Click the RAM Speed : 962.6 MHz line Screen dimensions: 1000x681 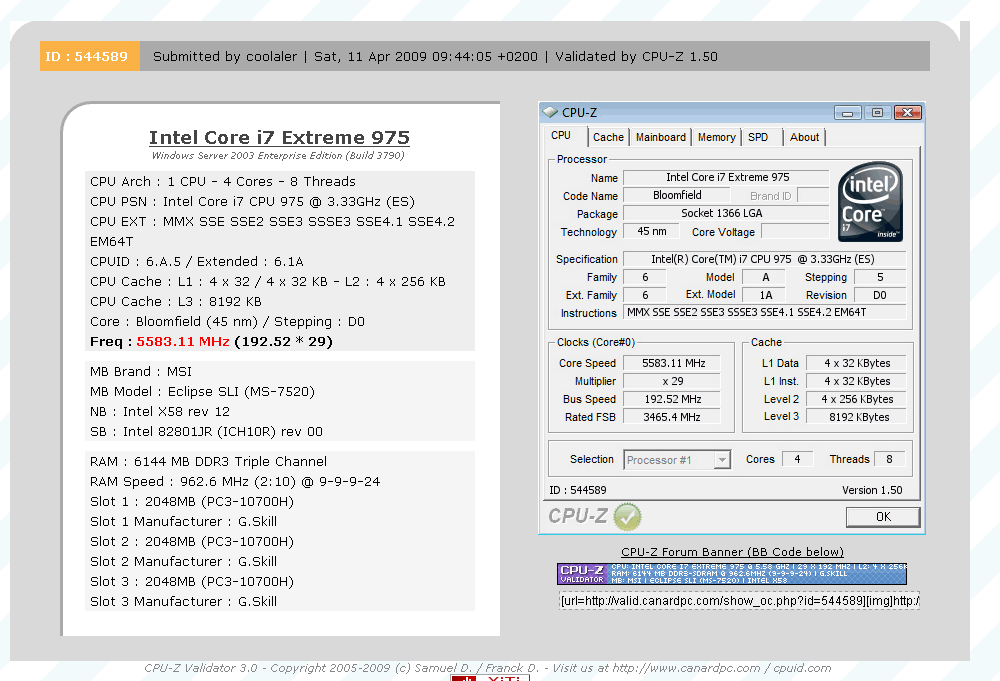[x=235, y=481]
